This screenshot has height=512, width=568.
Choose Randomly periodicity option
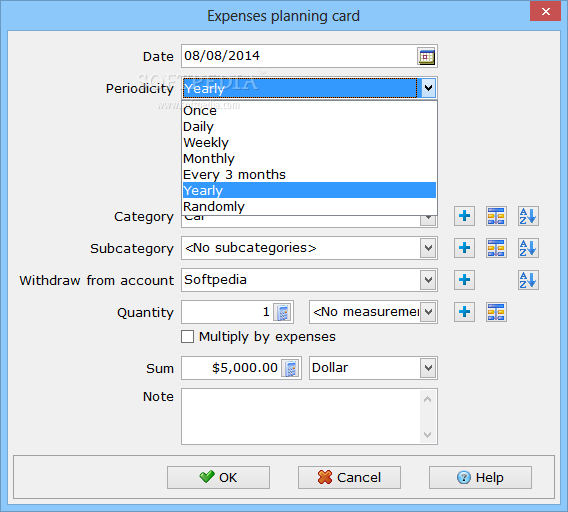[309, 206]
